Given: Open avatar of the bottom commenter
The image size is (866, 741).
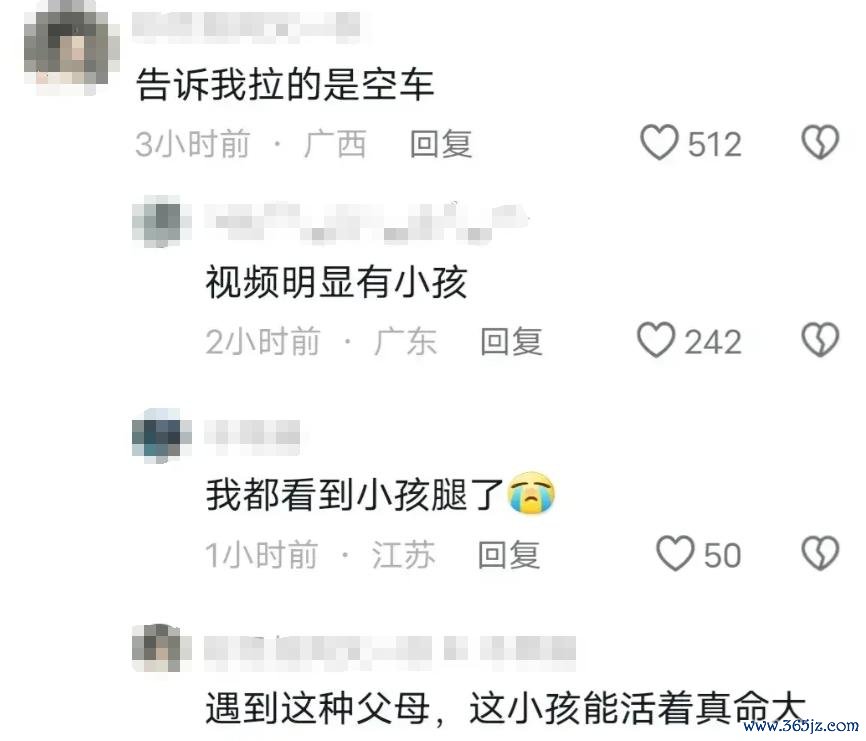Looking at the screenshot, I should (160, 648).
